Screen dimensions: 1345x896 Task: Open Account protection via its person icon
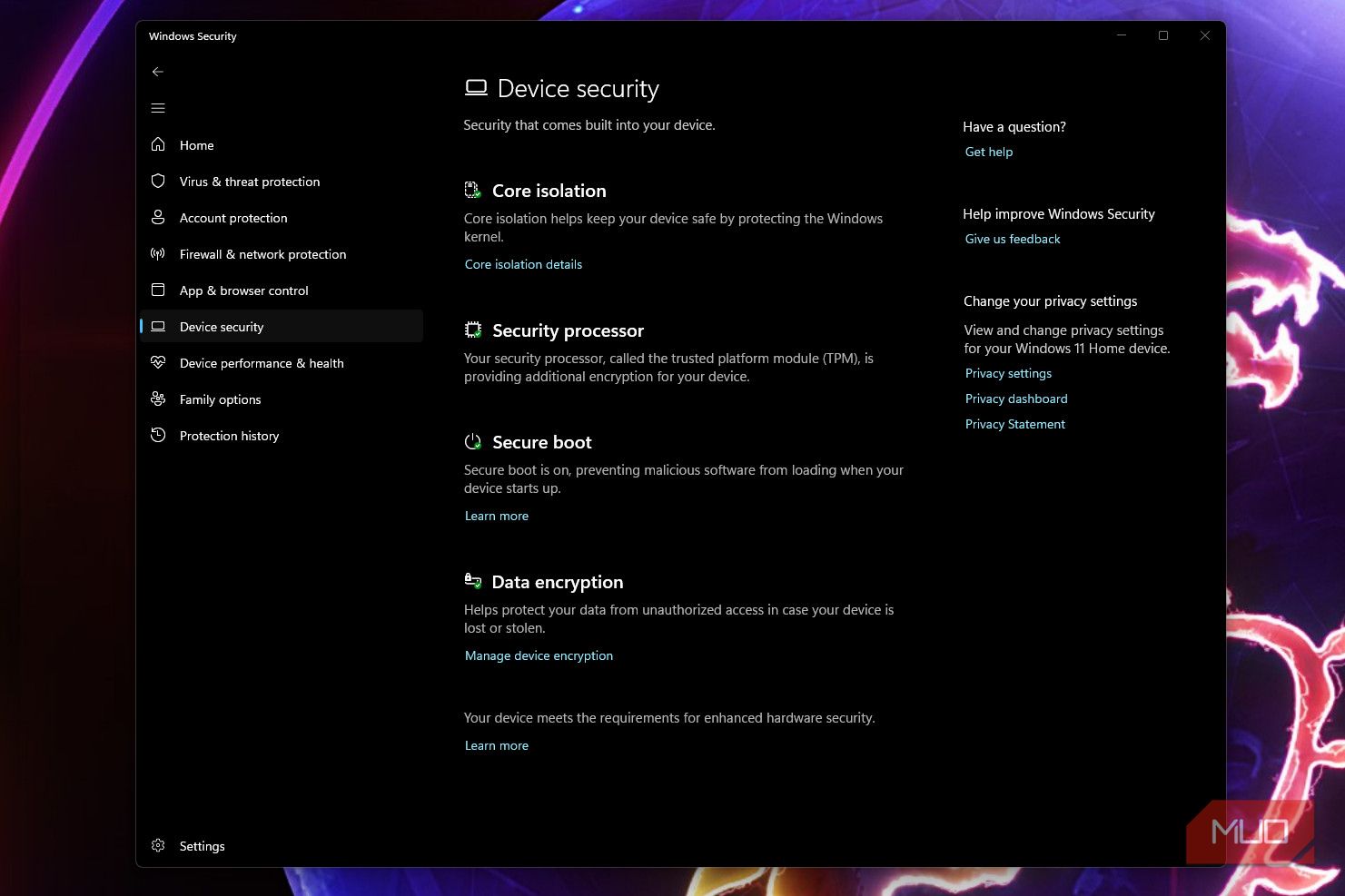pyautogui.click(x=158, y=217)
